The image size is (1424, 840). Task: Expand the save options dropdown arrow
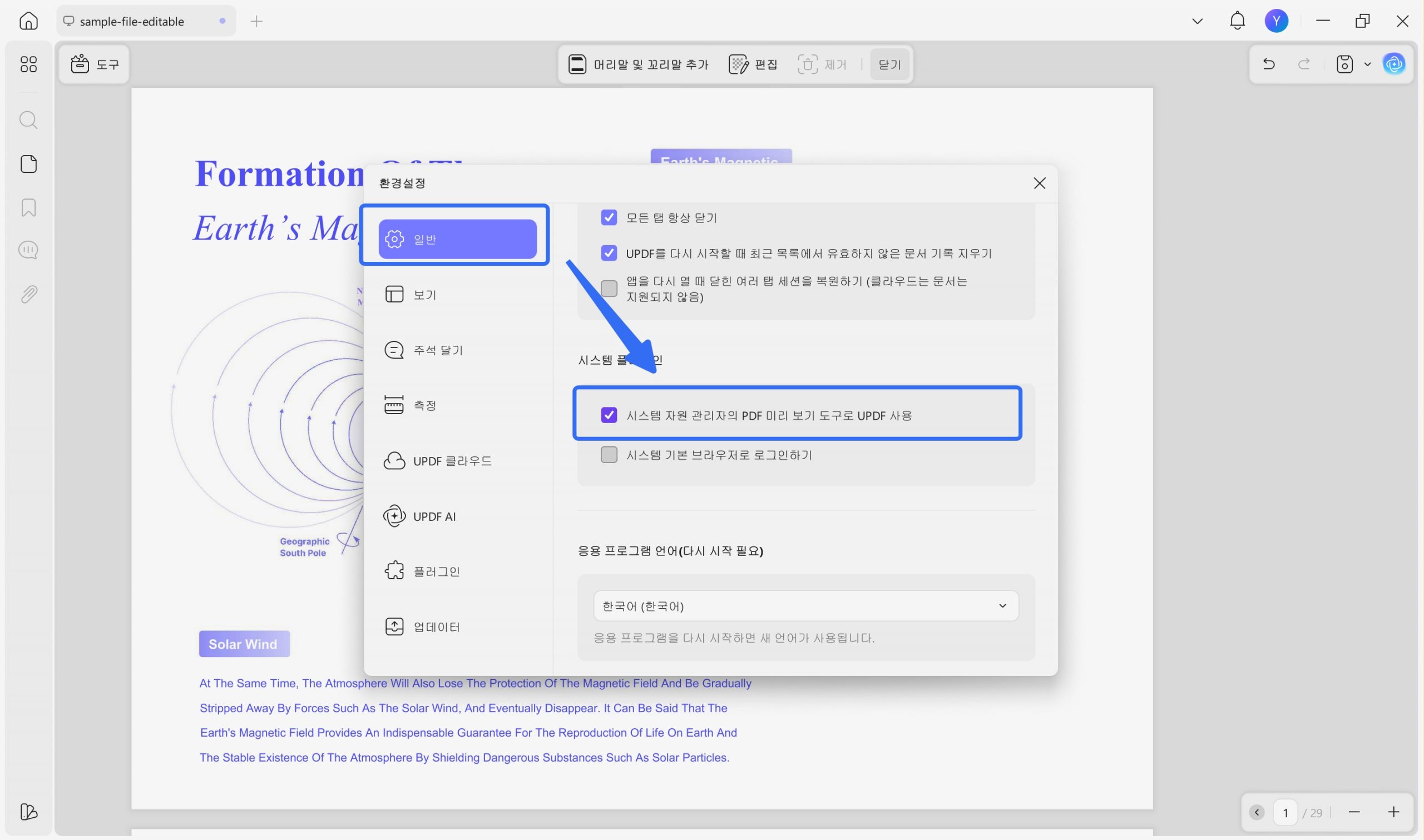(1367, 64)
